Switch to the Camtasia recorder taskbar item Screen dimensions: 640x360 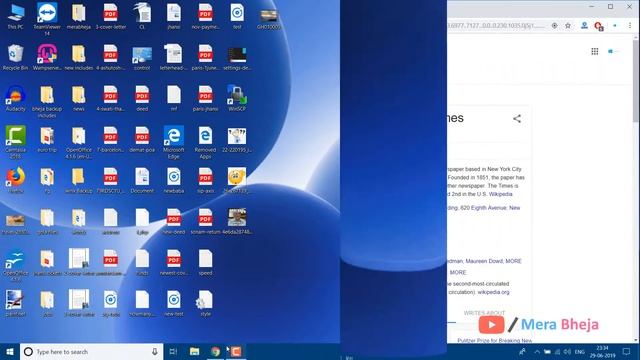[236, 351]
